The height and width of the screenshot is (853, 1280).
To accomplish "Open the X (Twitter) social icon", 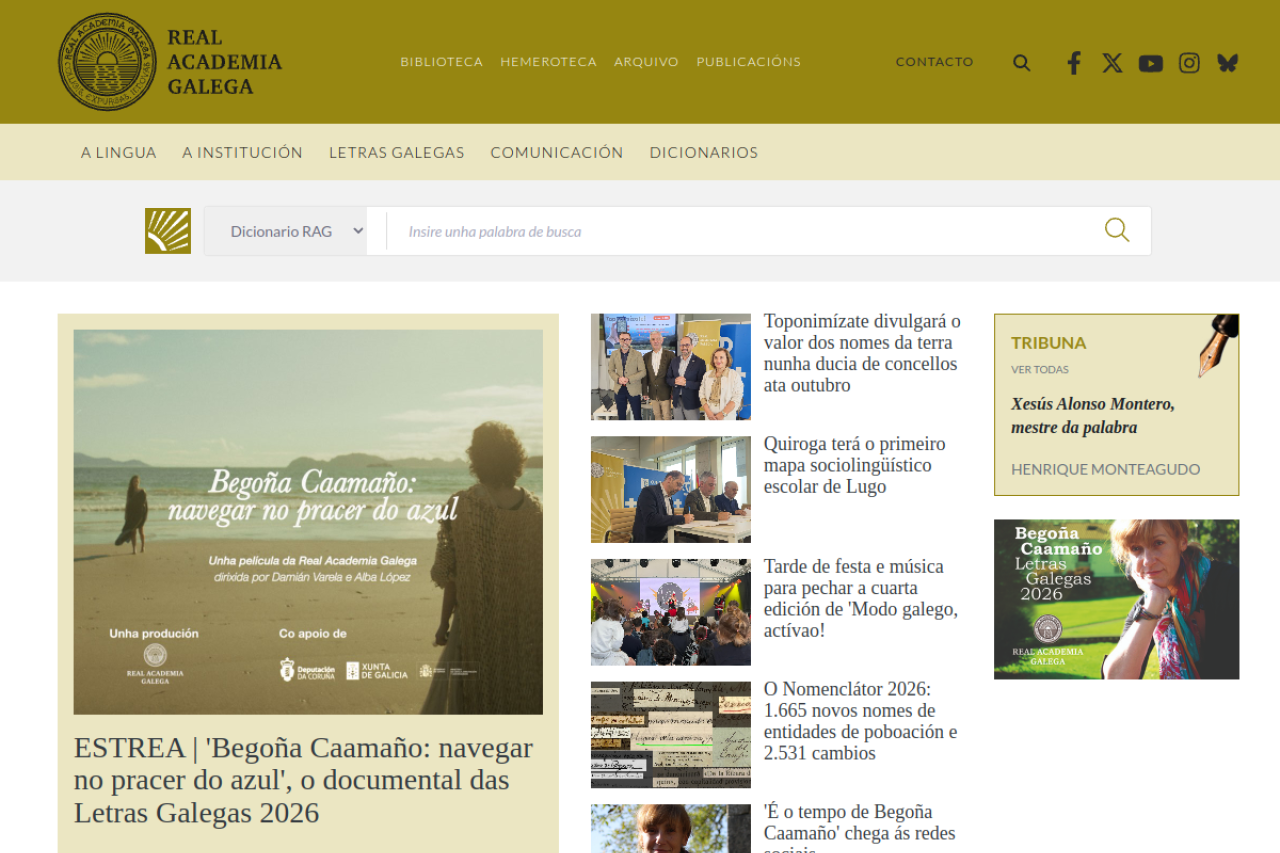I will click(1112, 63).
